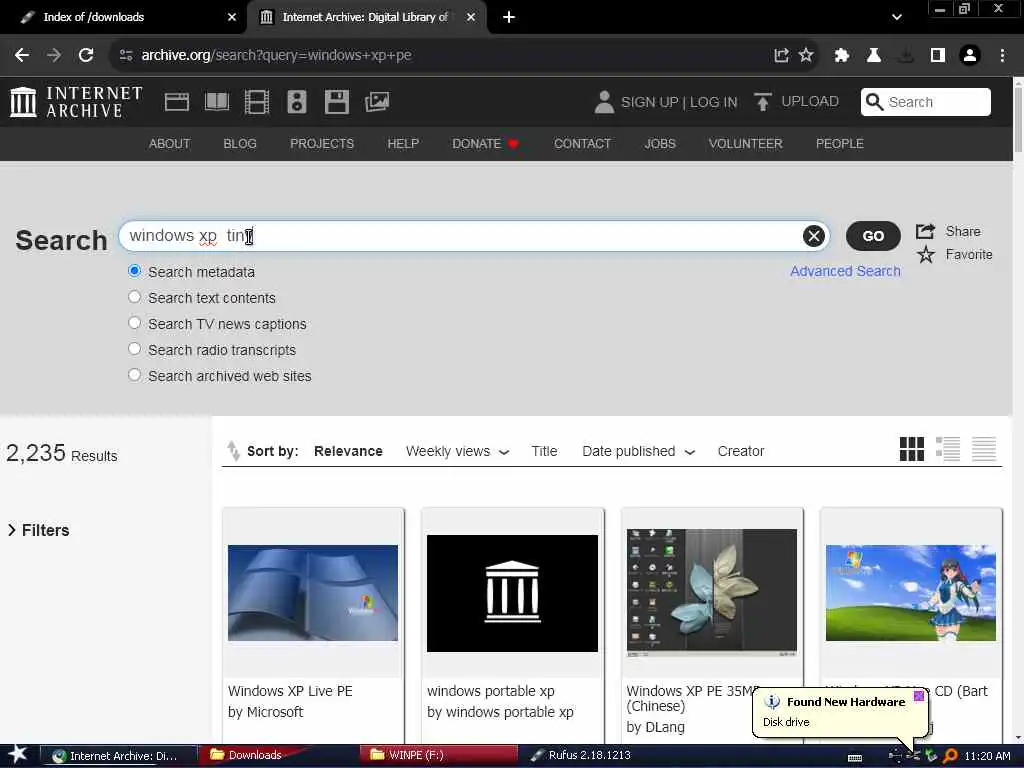Sort results by Title
This screenshot has height=768, width=1024.
pyautogui.click(x=544, y=451)
